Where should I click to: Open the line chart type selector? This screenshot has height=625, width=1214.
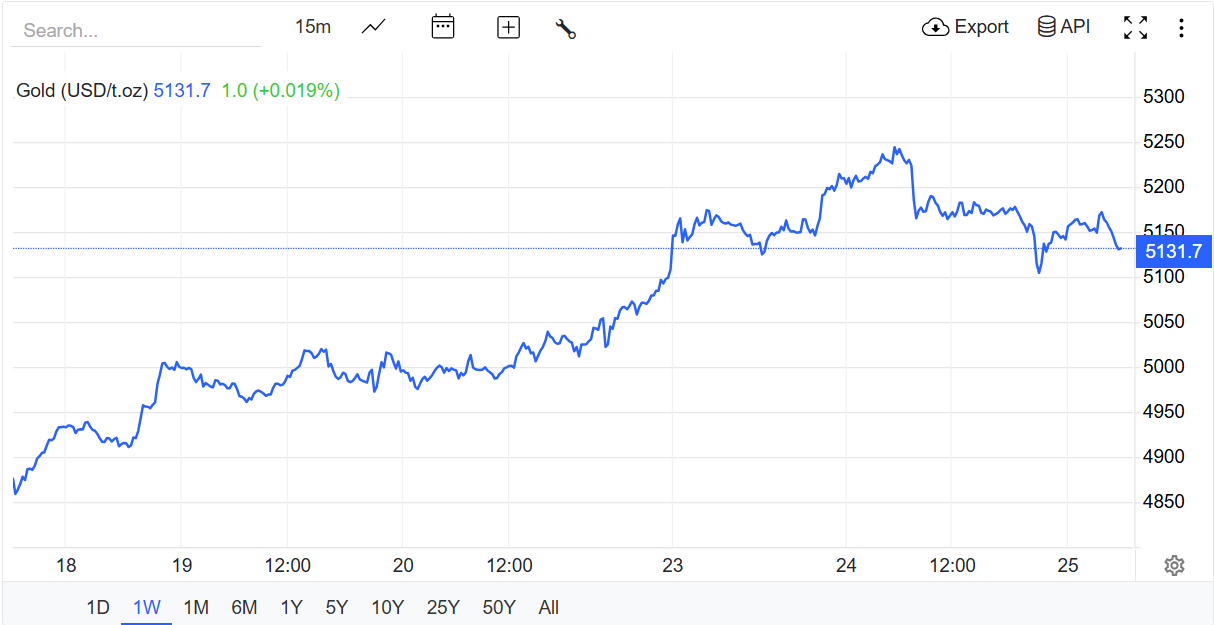(x=374, y=27)
